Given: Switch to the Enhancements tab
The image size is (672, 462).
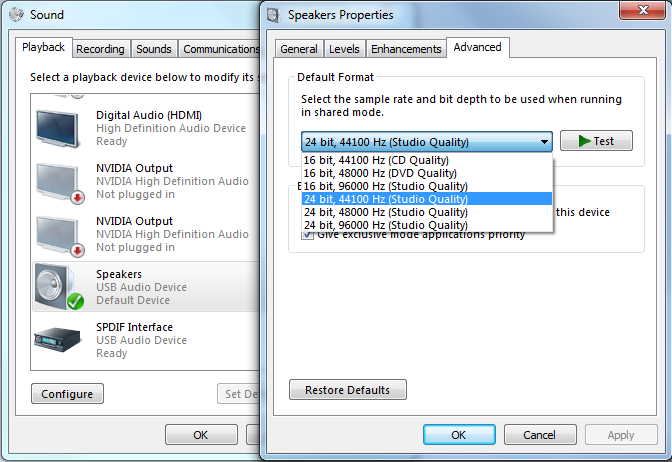Looking at the screenshot, I should click(x=406, y=49).
